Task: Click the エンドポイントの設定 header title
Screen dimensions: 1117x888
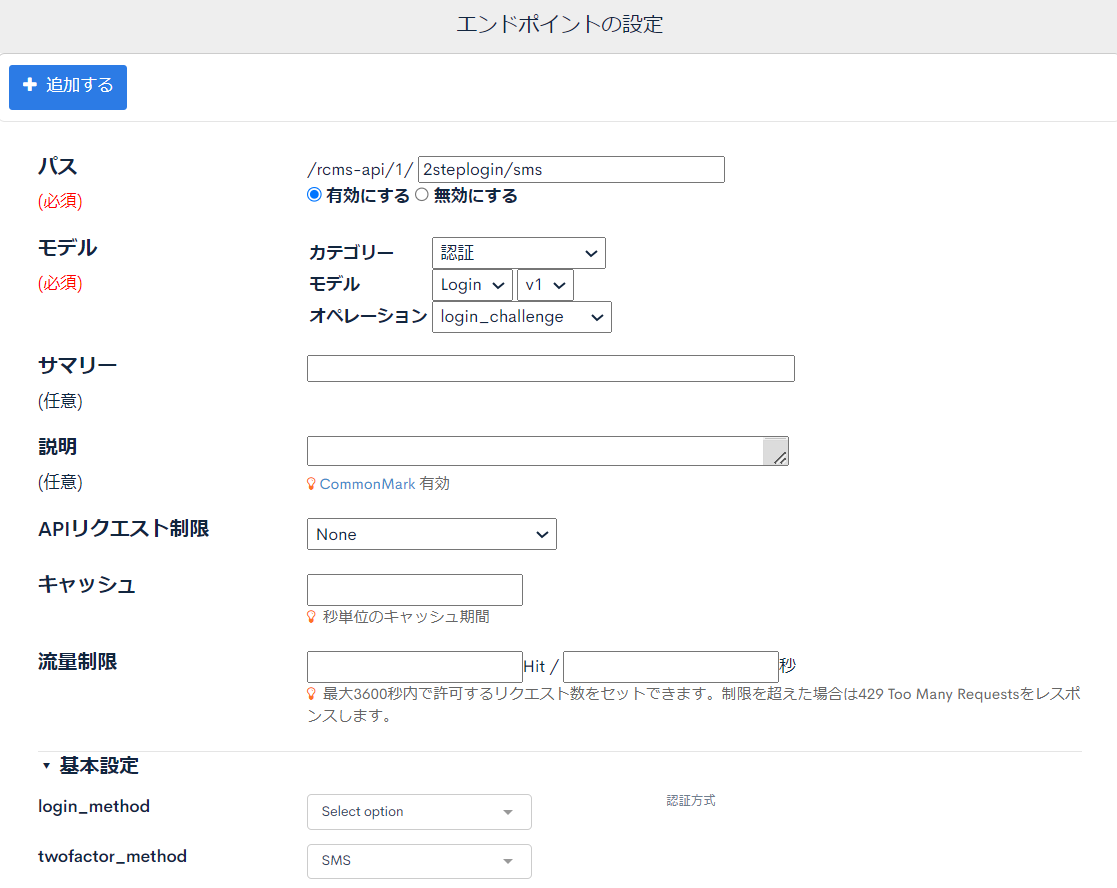Action: point(559,24)
